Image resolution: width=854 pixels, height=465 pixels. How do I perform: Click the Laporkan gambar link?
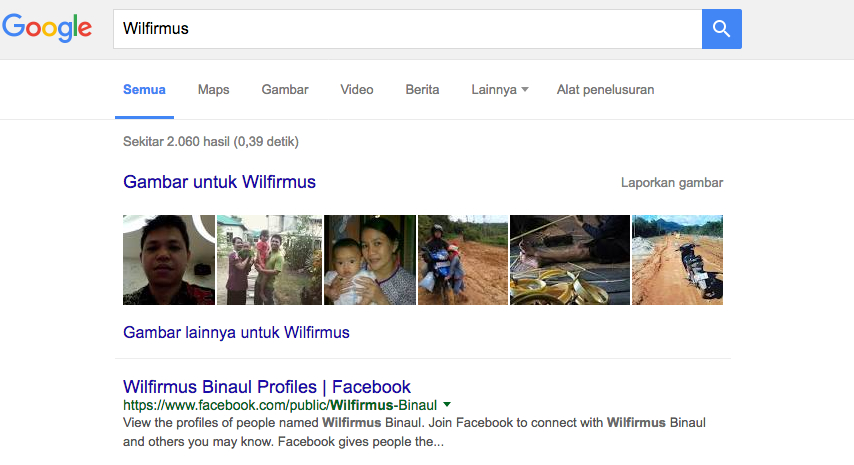(671, 183)
